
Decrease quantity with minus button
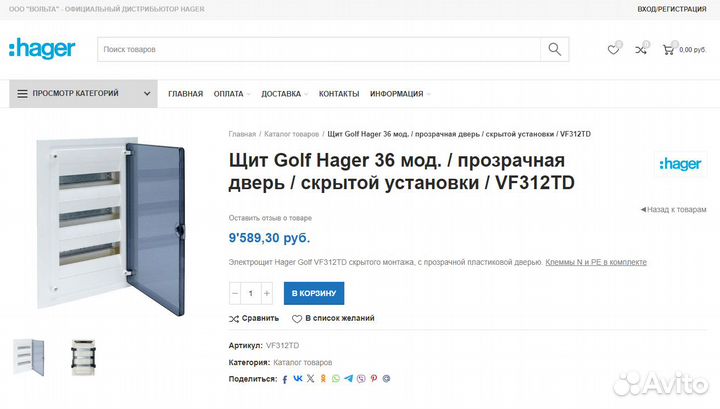click(x=235, y=293)
